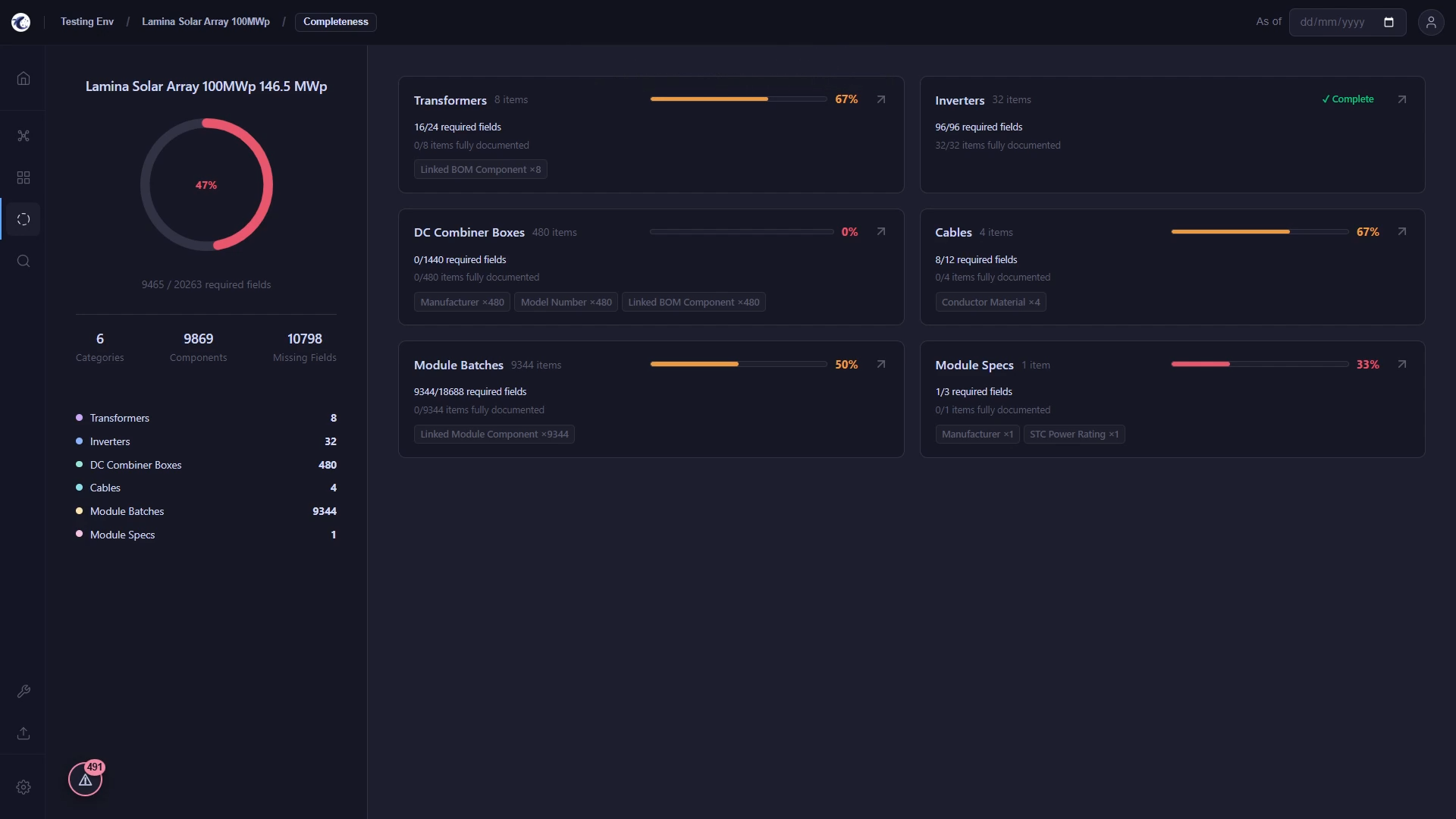Click the Conductor Material ×4 tag
1456x819 pixels.
(991, 303)
